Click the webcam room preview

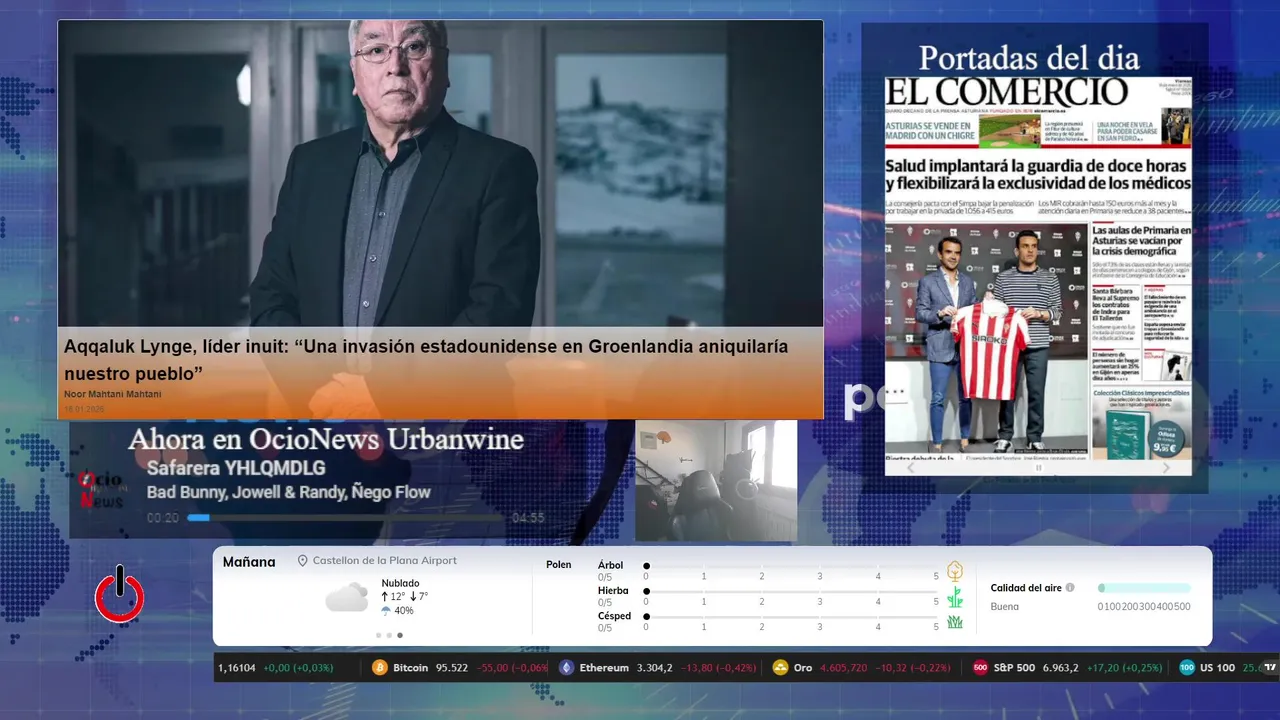pos(716,481)
